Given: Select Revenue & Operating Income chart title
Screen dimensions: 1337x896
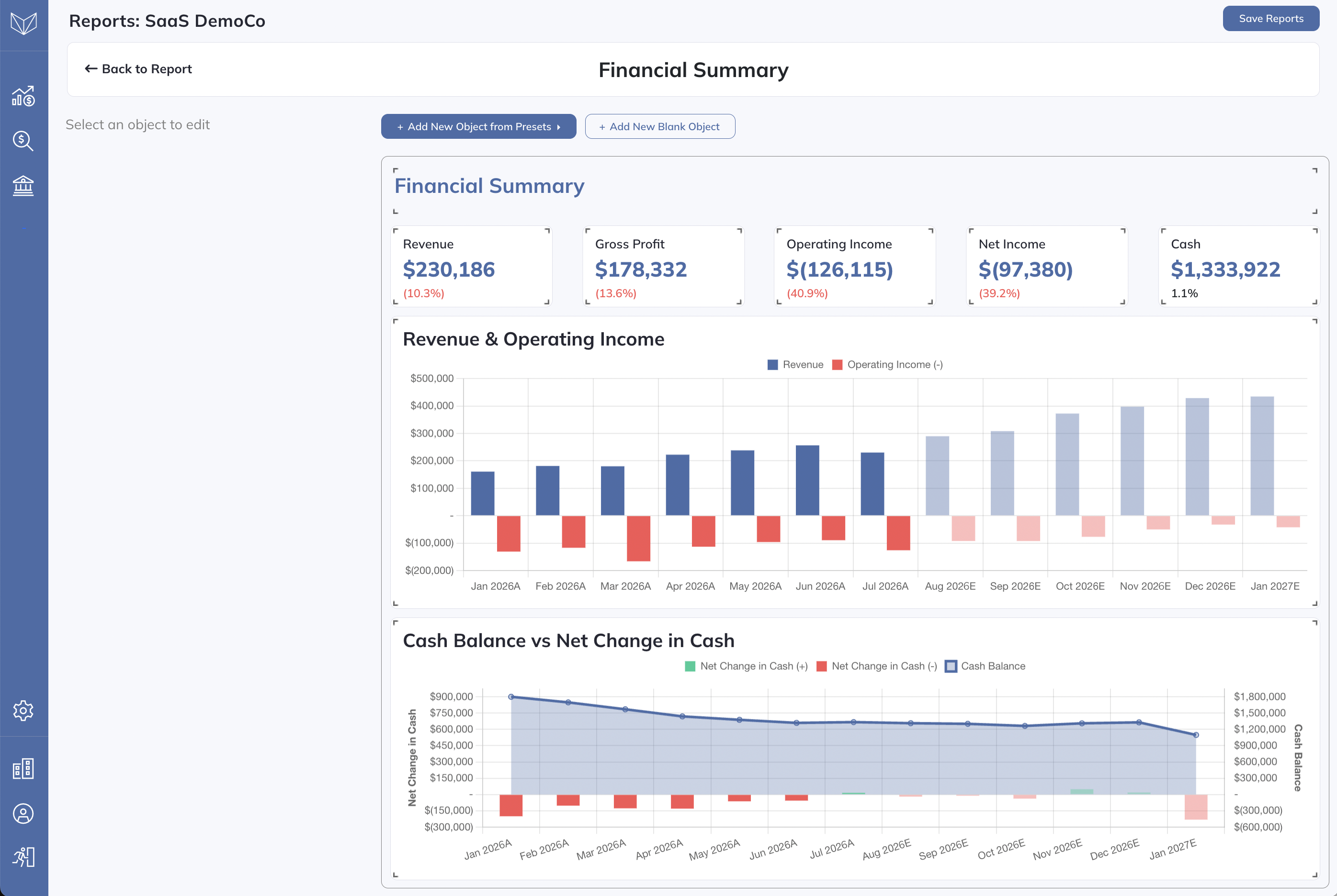Looking at the screenshot, I should click(533, 339).
